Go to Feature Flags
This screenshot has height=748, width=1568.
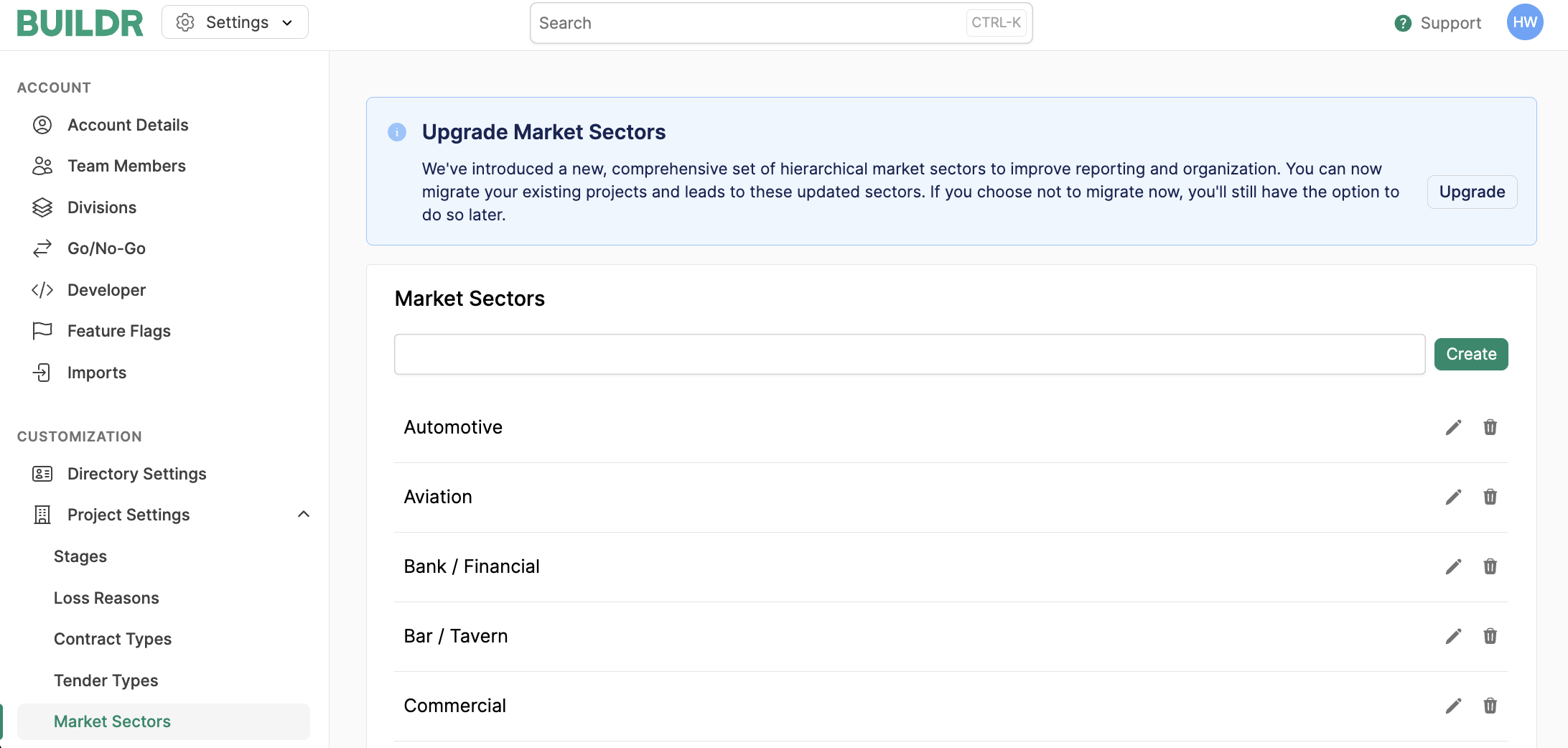pyautogui.click(x=119, y=331)
